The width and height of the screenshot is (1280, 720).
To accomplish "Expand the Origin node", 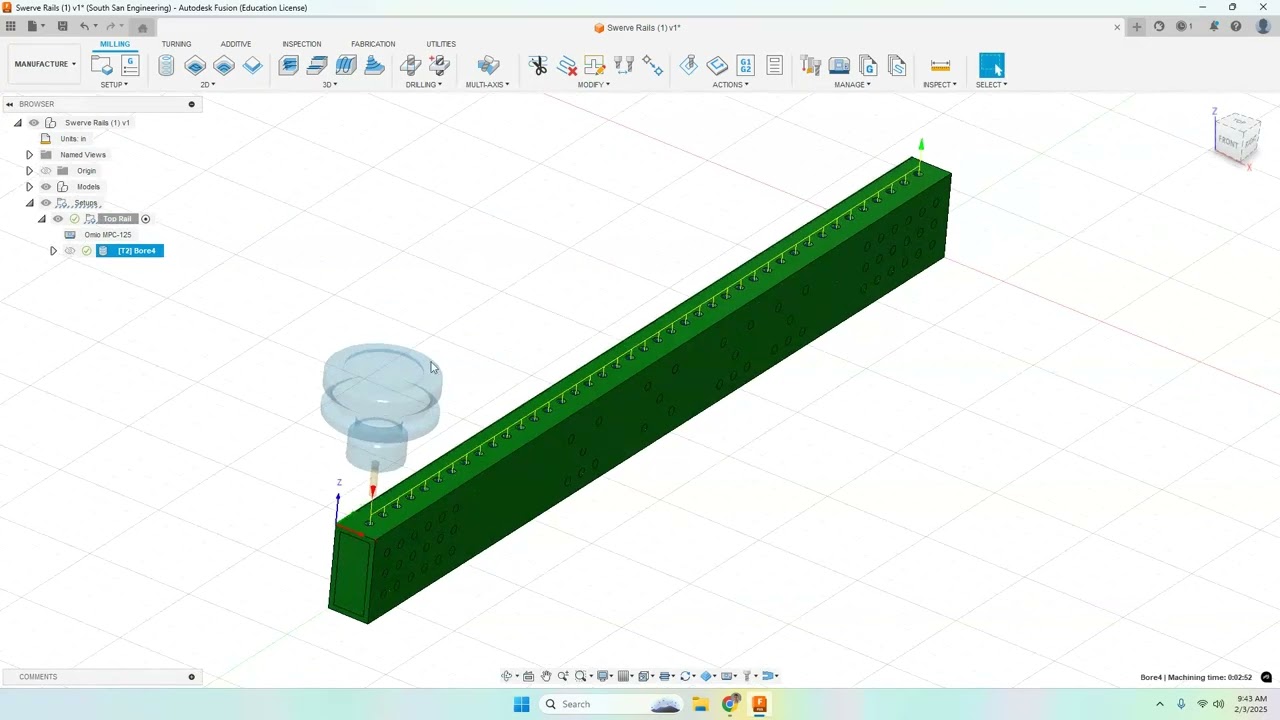I will click(x=29, y=171).
